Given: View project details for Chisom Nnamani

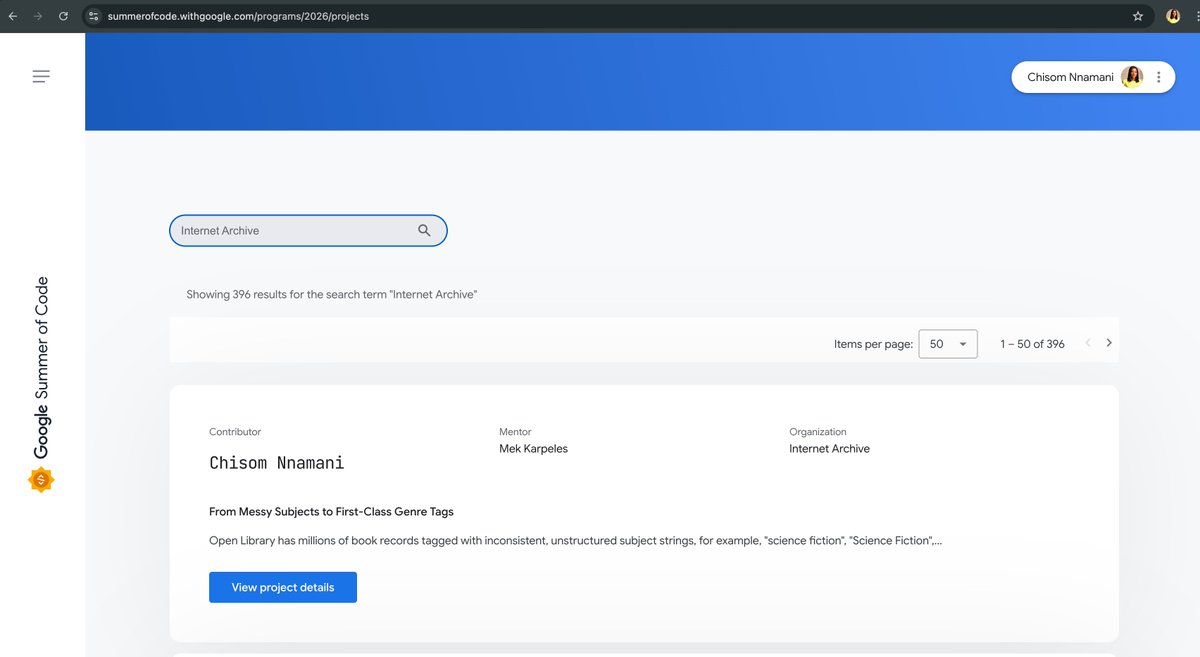Looking at the screenshot, I should (283, 587).
